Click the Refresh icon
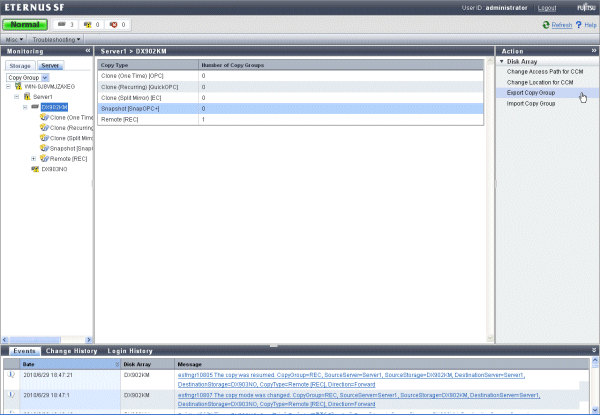Image resolution: width=600 pixels, height=415 pixels. point(546,25)
